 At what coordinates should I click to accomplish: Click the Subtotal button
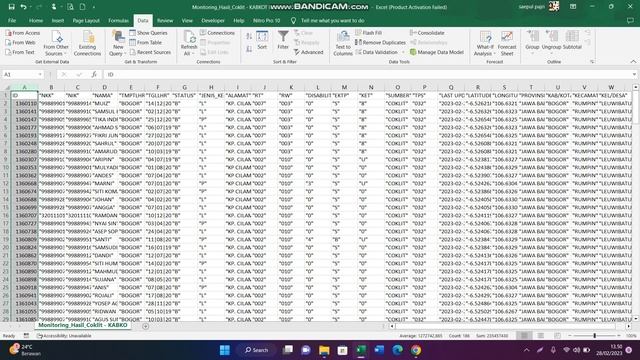[x=572, y=41]
